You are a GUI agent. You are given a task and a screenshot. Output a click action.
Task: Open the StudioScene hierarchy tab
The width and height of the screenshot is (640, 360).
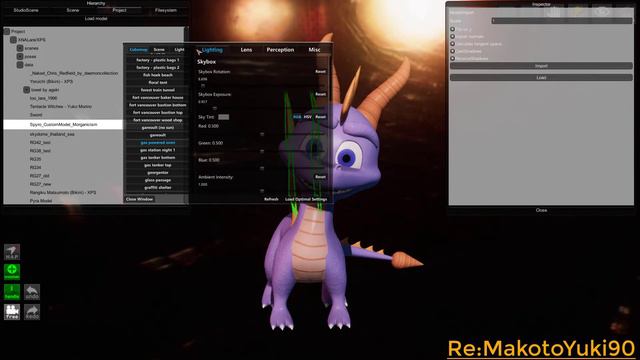pos(26,10)
